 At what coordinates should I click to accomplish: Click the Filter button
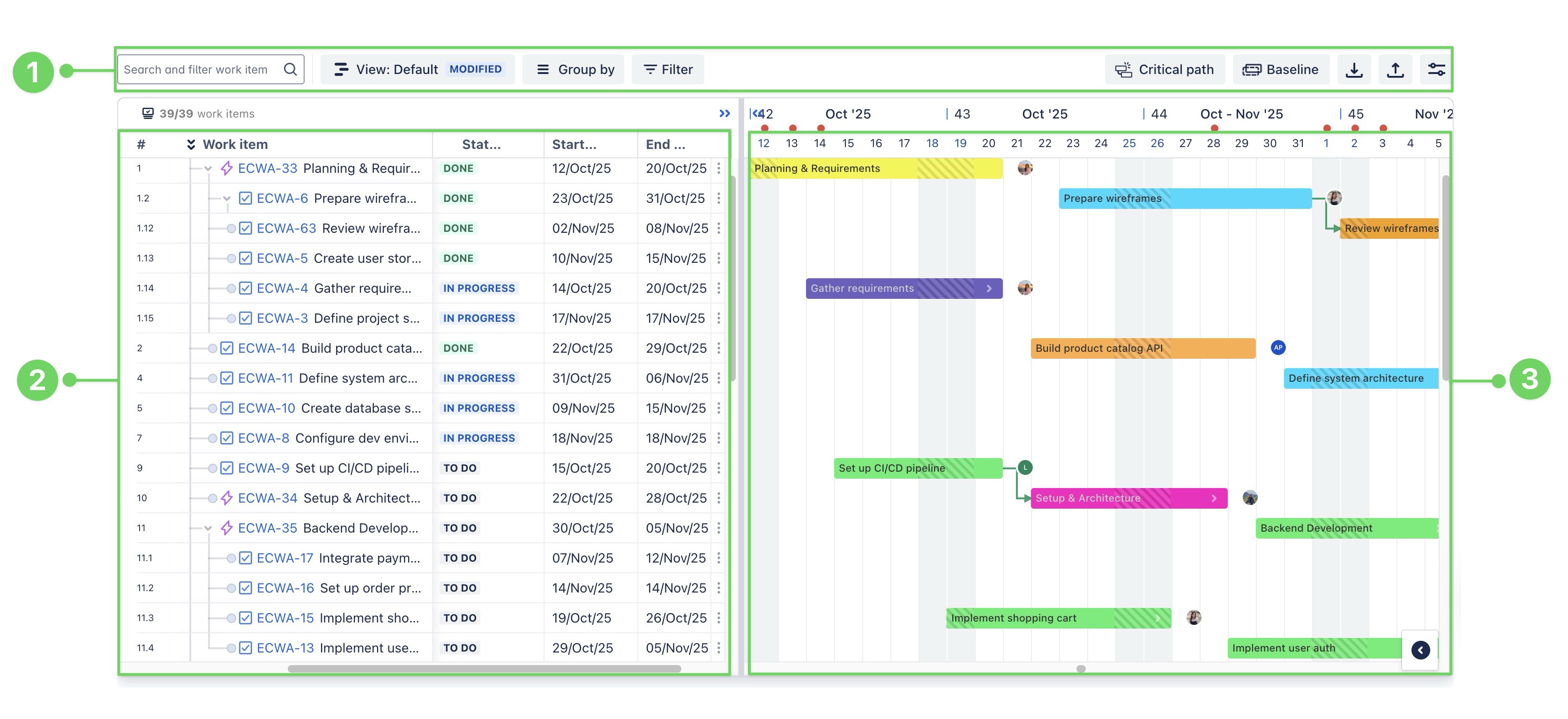(668, 69)
